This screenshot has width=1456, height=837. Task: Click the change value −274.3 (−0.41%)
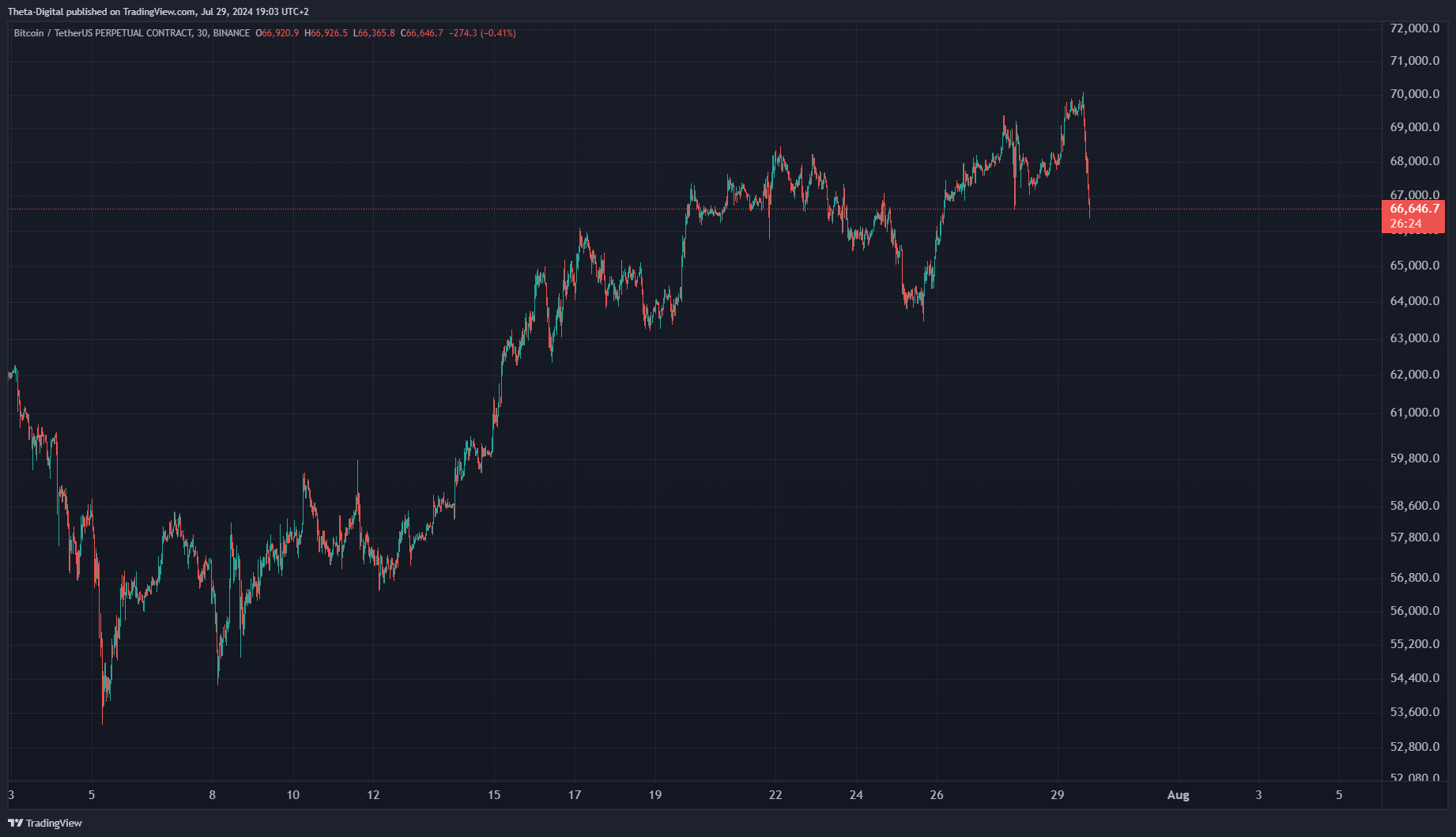(482, 33)
